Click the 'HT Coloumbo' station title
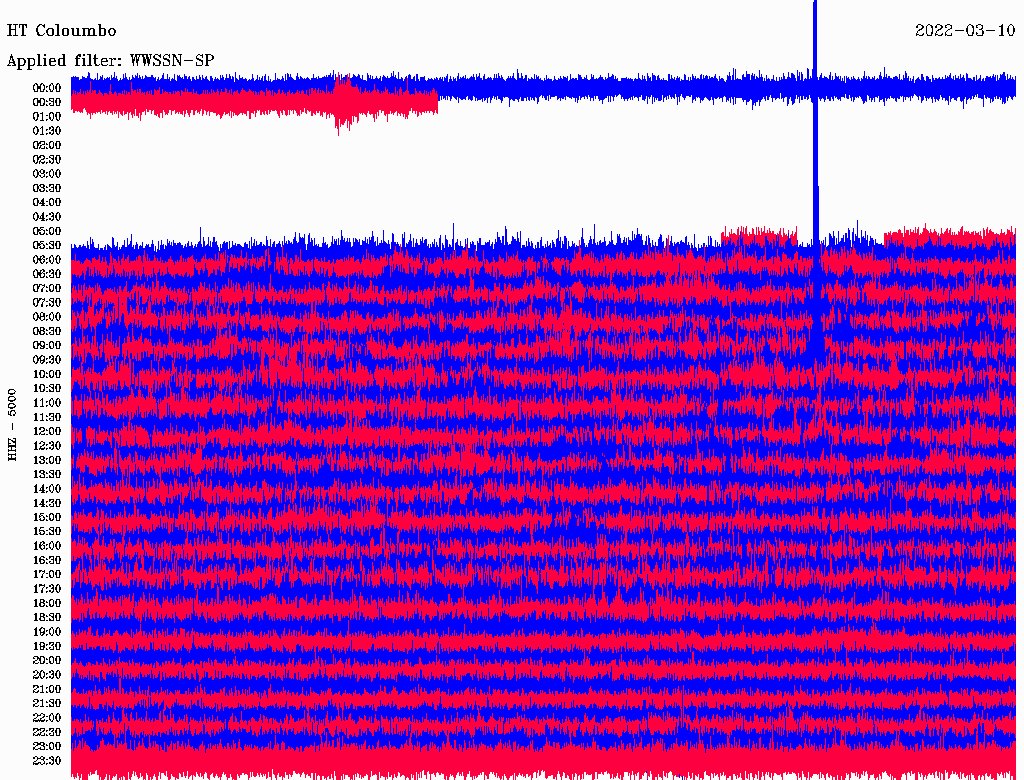This screenshot has height=780, width=1024. [x=61, y=31]
